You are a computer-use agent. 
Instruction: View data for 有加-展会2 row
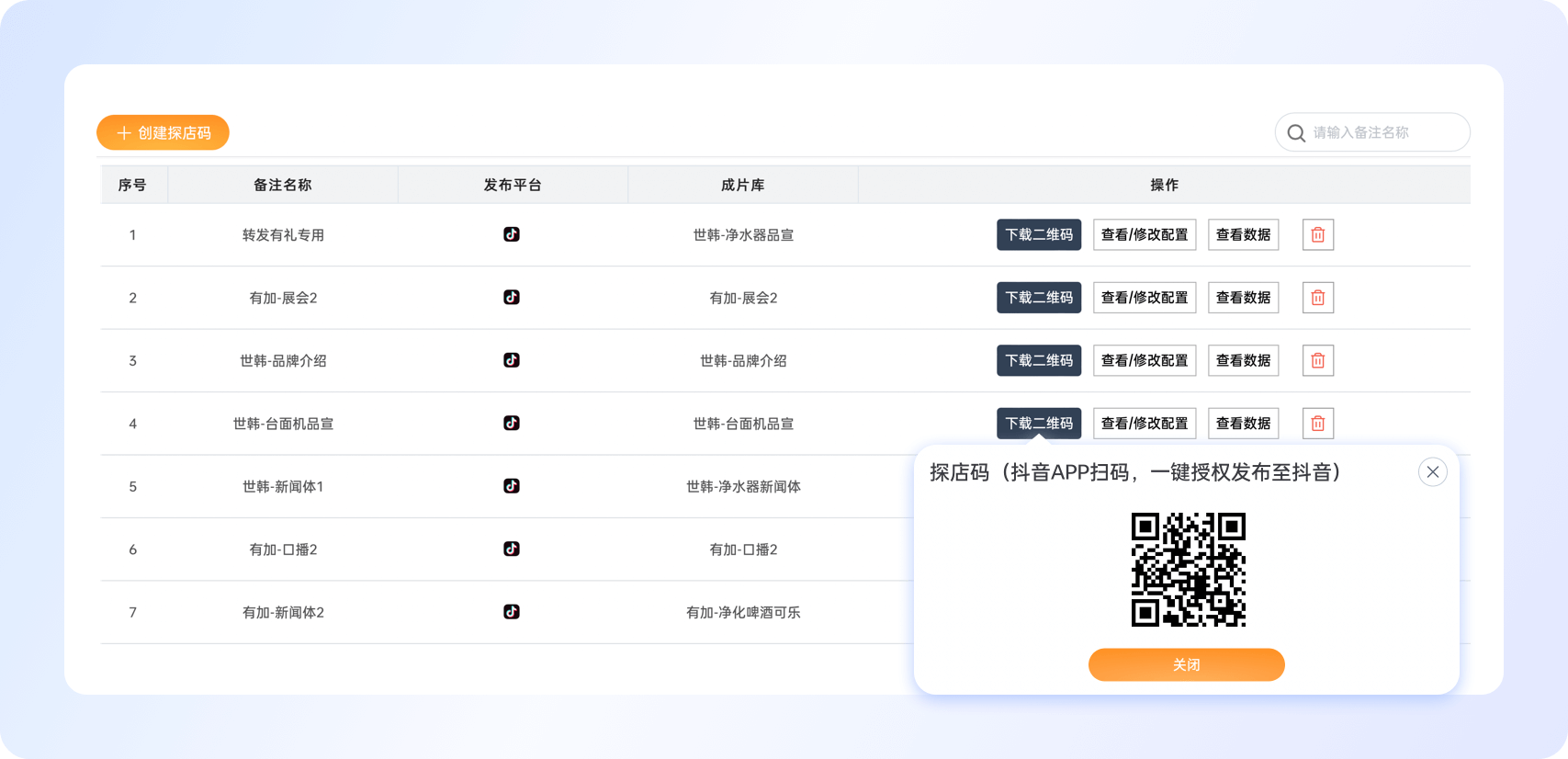[1243, 298]
